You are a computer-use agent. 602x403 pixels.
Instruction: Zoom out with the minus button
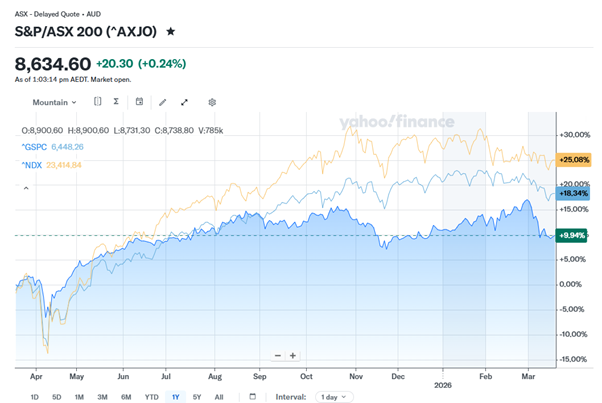tap(278, 356)
